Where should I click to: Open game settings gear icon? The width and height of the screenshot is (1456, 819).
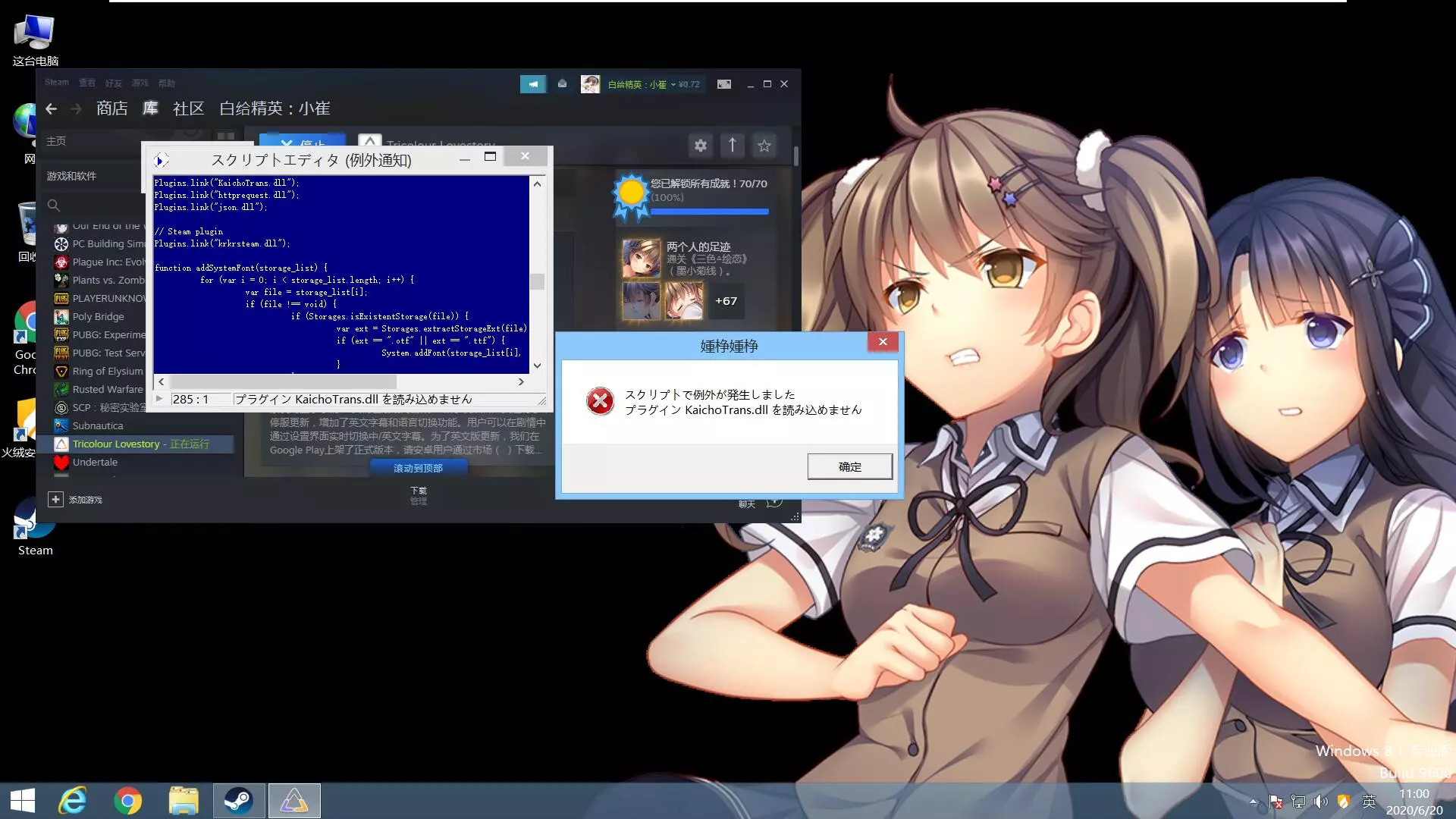701,146
